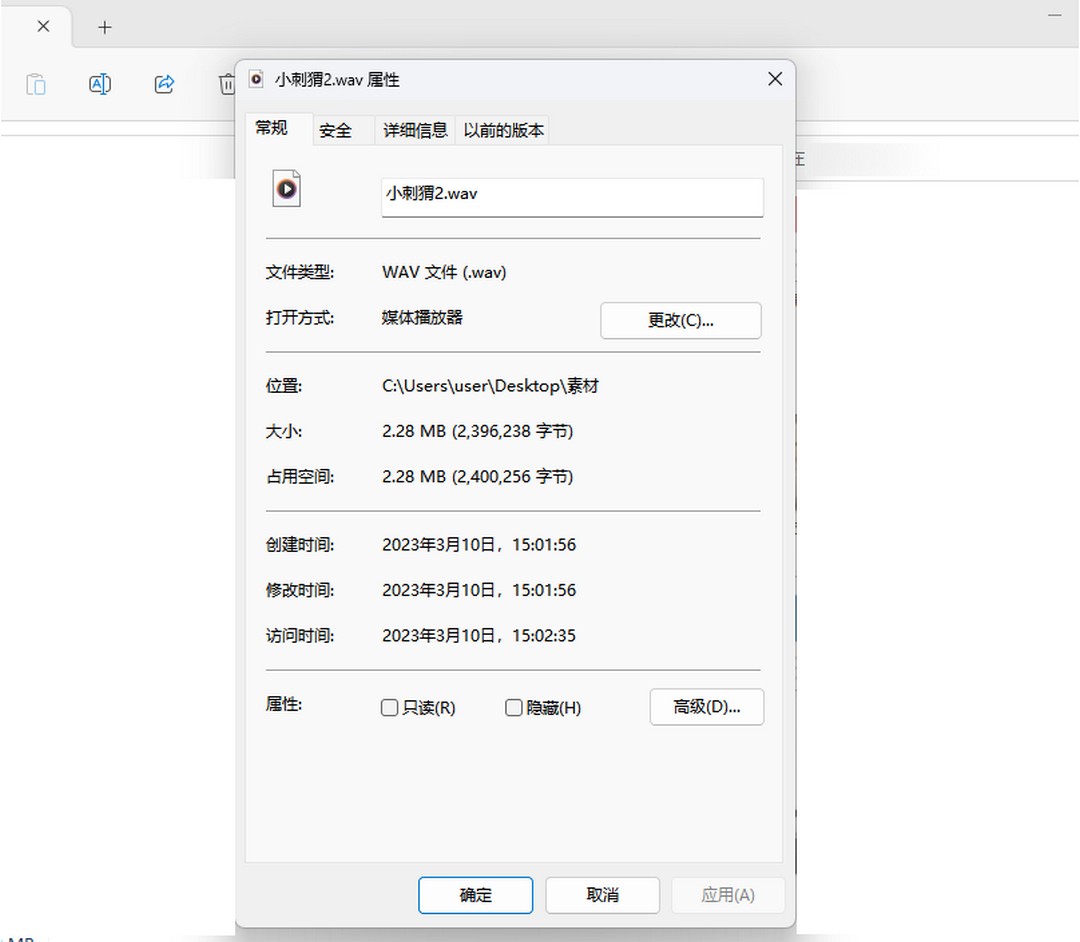
Task: Click the Delete trash icon
Action: 227,84
